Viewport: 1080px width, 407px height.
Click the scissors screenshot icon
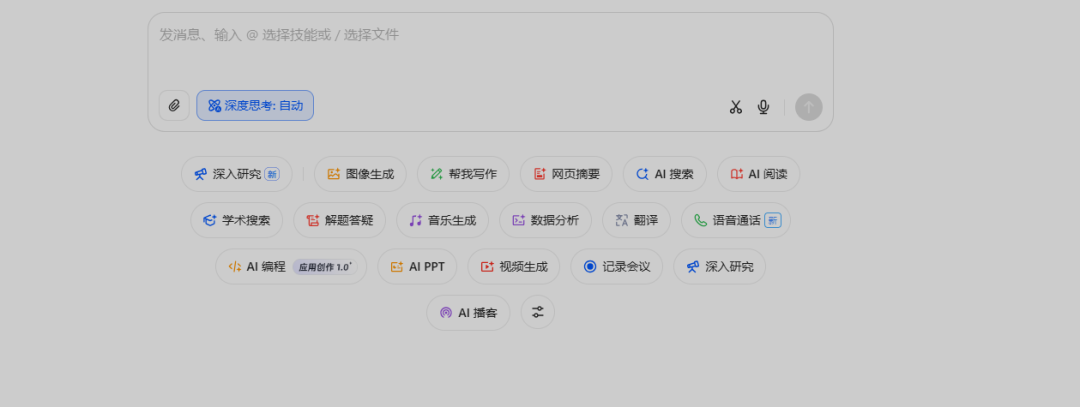[x=736, y=107]
